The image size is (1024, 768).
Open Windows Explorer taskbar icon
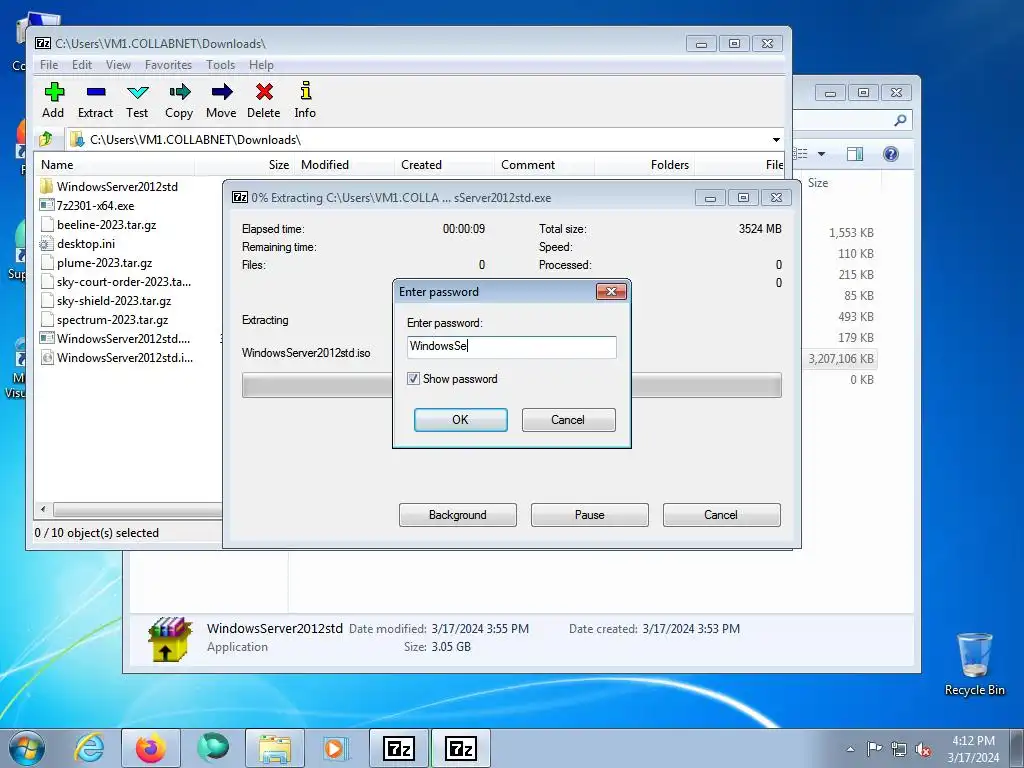tap(275, 748)
